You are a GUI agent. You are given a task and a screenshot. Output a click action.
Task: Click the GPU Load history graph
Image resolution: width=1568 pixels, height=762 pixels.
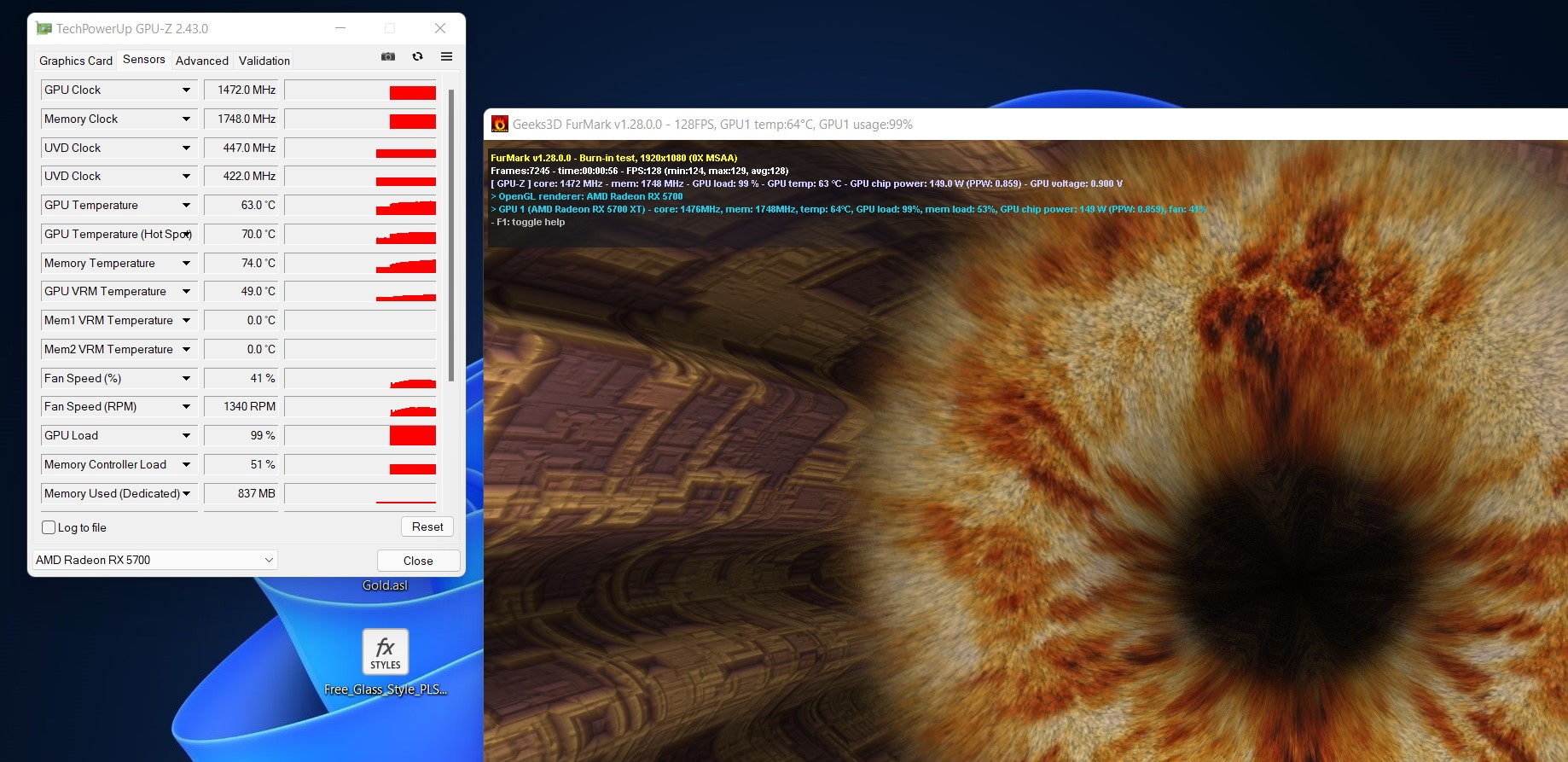[x=360, y=436]
